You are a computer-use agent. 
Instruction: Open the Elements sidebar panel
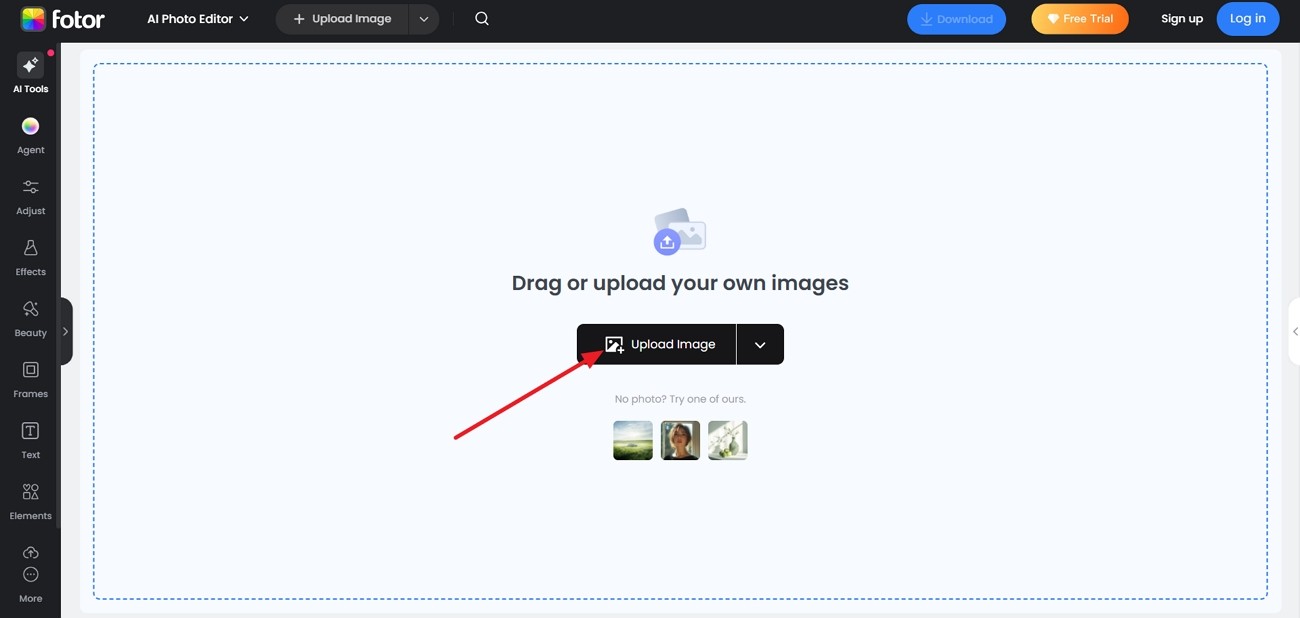point(30,502)
